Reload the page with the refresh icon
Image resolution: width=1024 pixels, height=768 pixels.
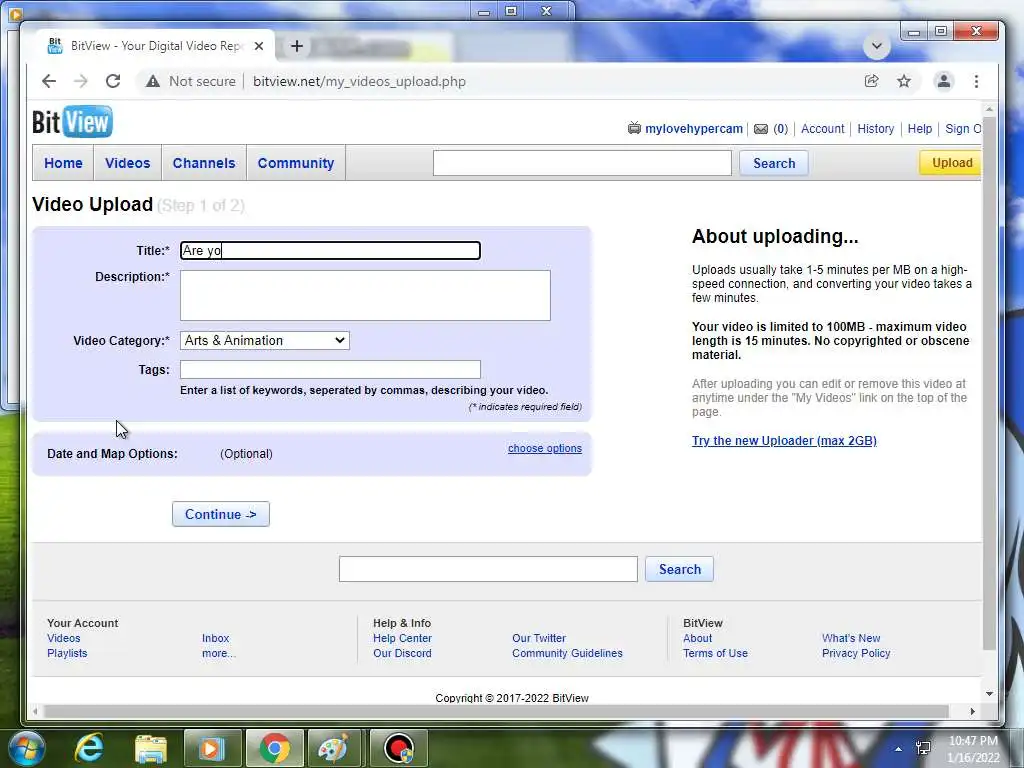coord(113,81)
